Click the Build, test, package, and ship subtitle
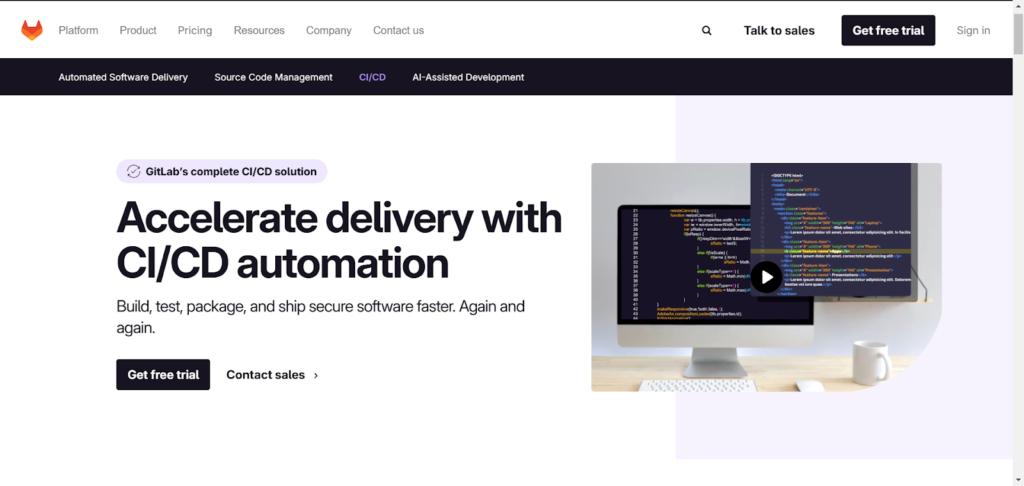This screenshot has width=1024, height=486. tap(321, 317)
